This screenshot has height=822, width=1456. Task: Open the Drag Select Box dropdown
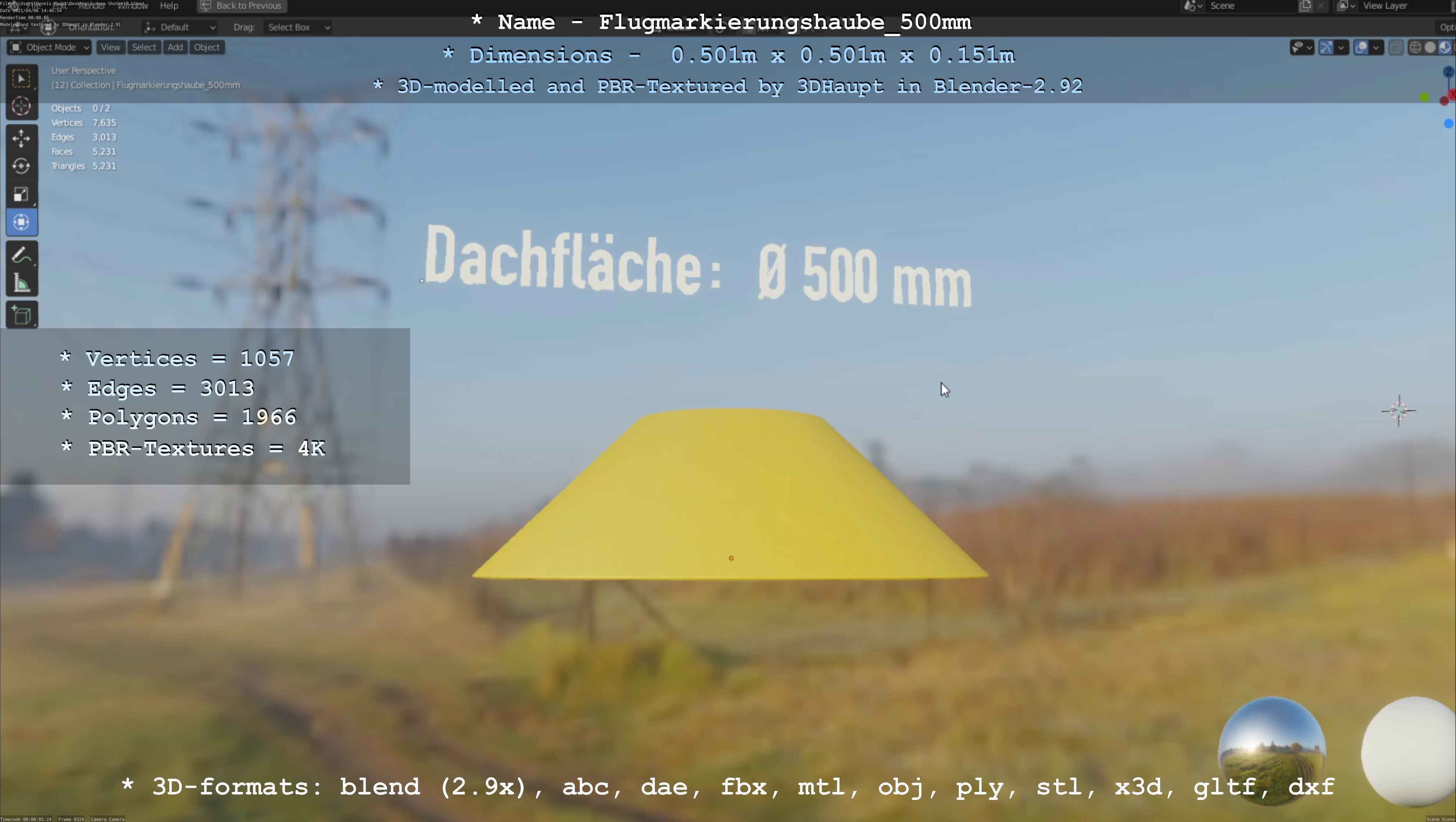pos(298,27)
